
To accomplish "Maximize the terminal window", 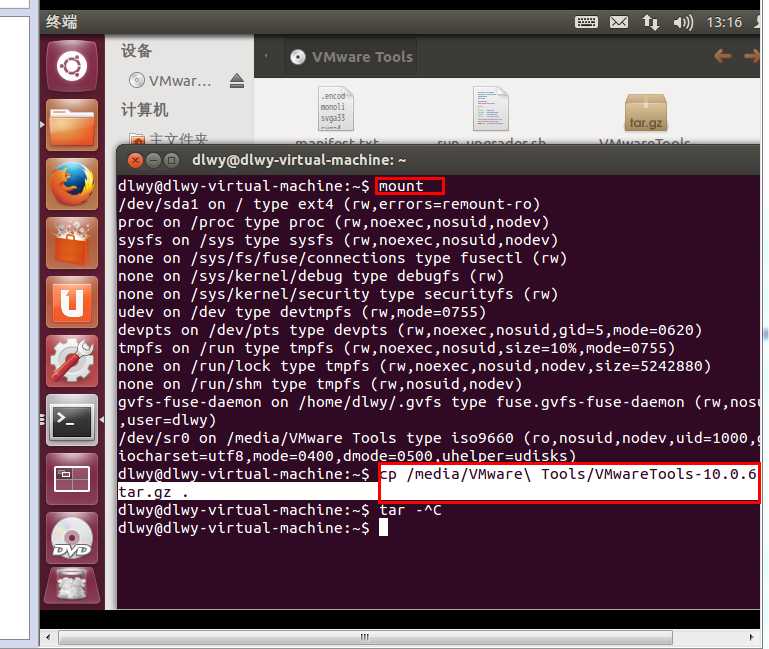I will click(171, 160).
